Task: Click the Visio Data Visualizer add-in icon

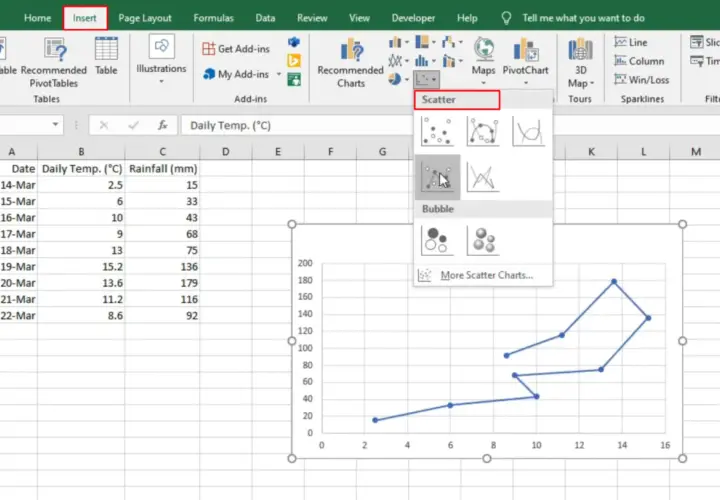Action: point(294,42)
